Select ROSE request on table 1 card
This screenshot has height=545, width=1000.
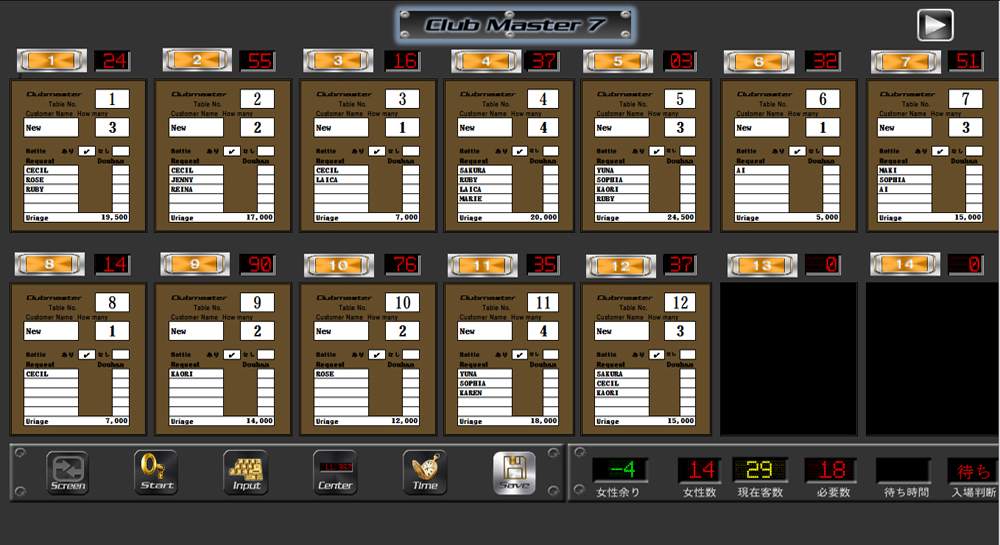coord(51,180)
